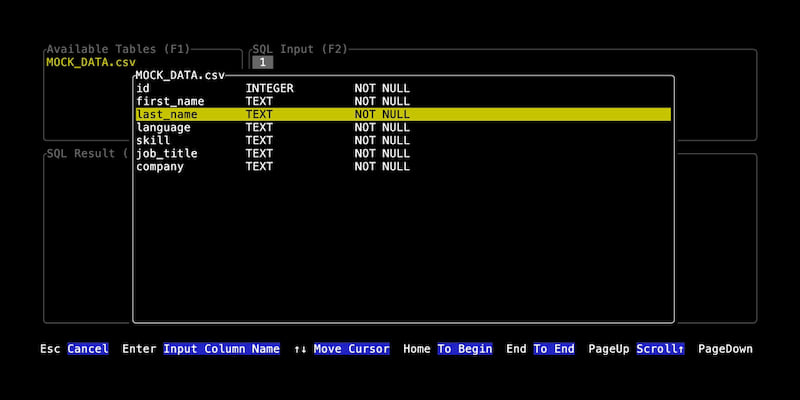Click the Cancel shortcut label
The height and width of the screenshot is (400, 800).
(88, 349)
